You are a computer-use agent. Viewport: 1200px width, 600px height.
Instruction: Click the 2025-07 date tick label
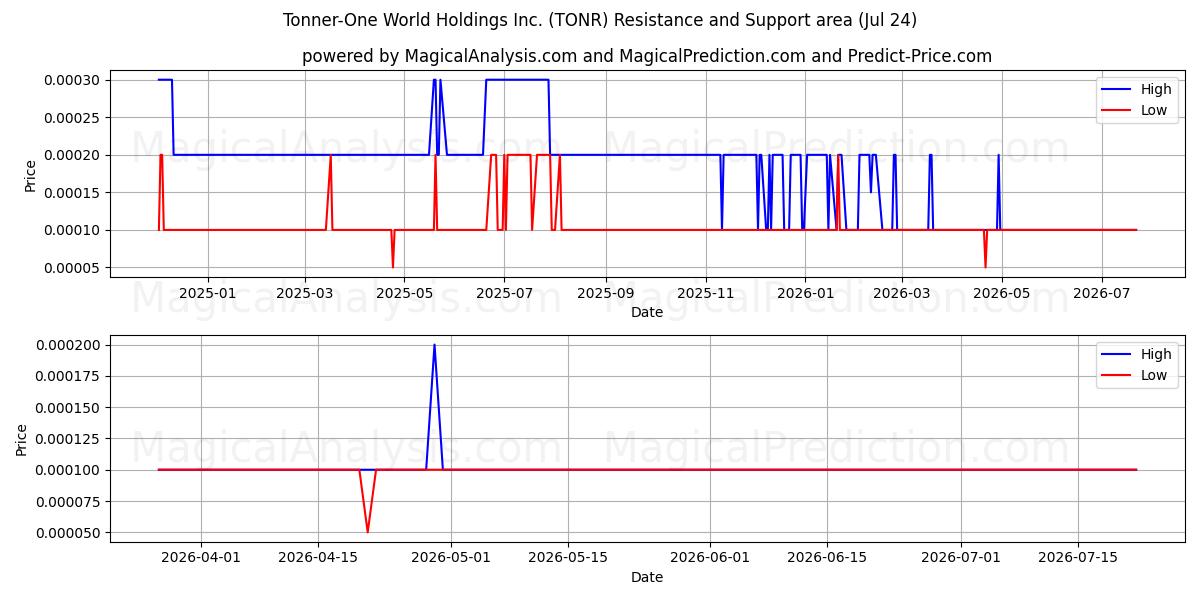(504, 294)
